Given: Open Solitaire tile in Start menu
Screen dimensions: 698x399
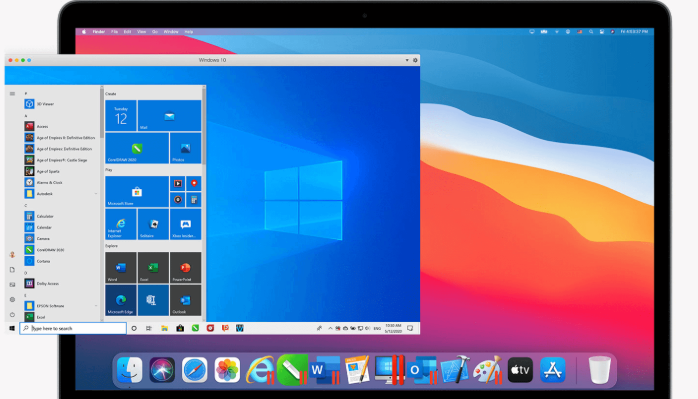Looking at the screenshot, I should pyautogui.click(x=153, y=224).
